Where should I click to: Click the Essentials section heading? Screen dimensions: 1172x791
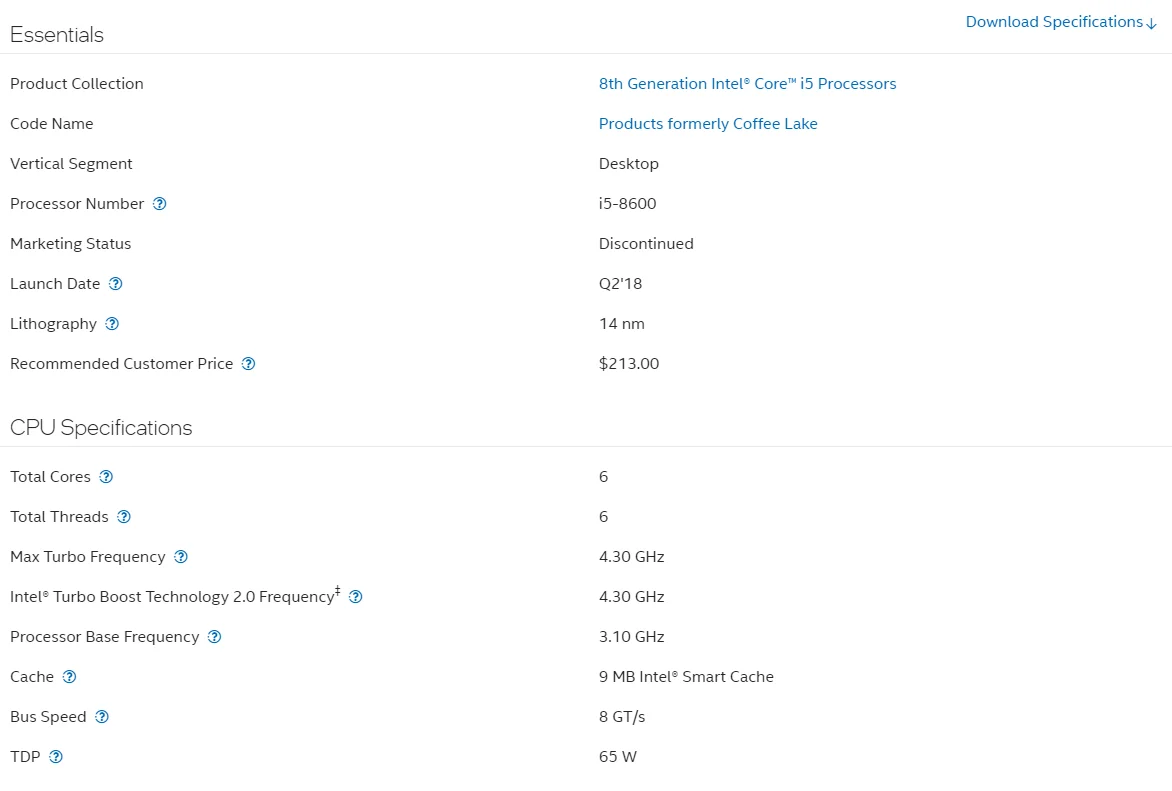[57, 35]
